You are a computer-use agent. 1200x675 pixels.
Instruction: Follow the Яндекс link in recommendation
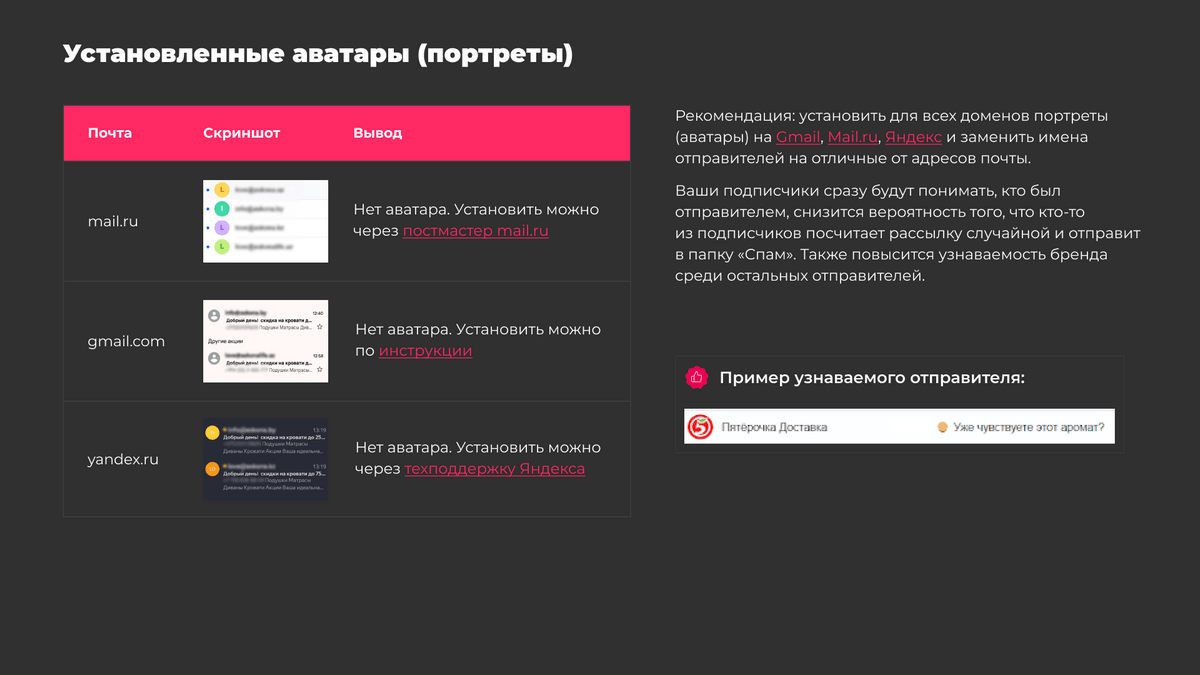(x=913, y=137)
